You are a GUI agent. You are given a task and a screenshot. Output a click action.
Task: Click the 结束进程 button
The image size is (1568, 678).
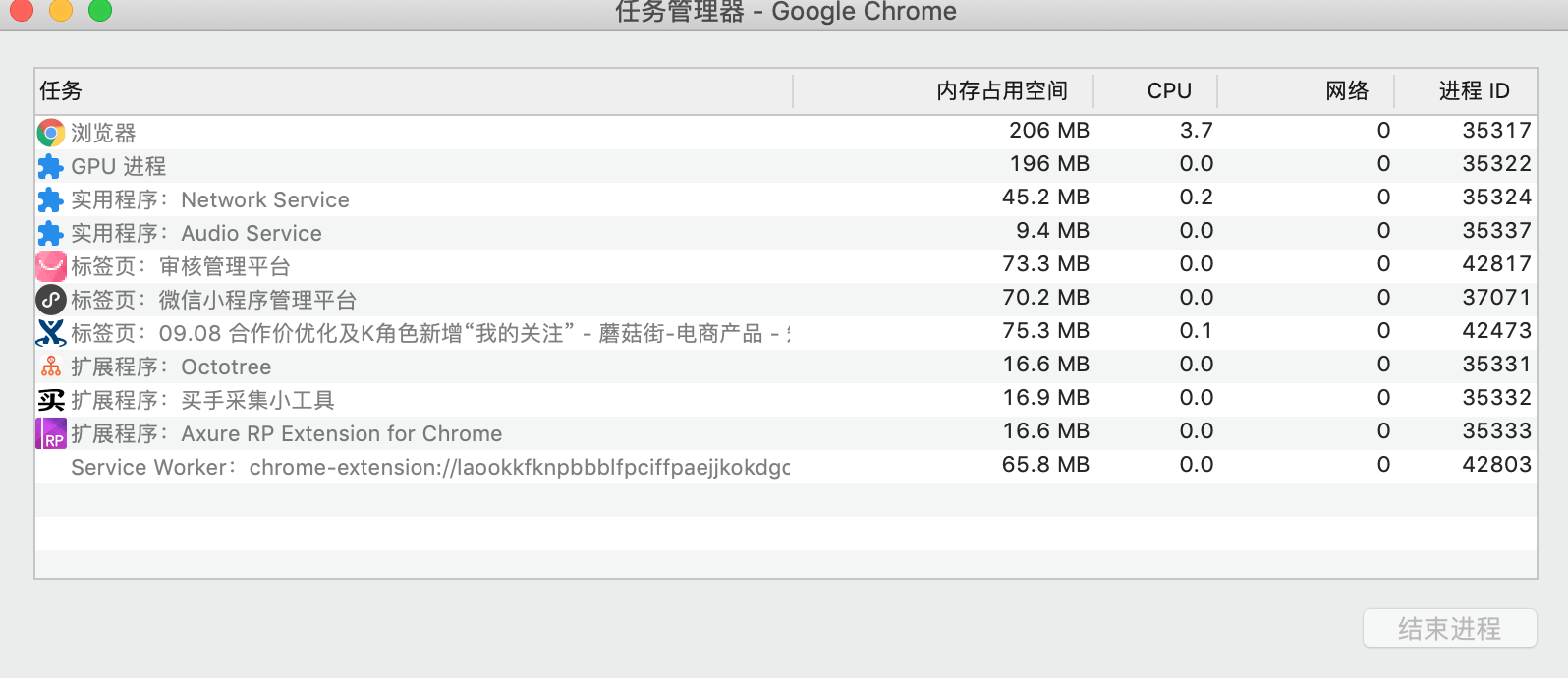click(1449, 628)
